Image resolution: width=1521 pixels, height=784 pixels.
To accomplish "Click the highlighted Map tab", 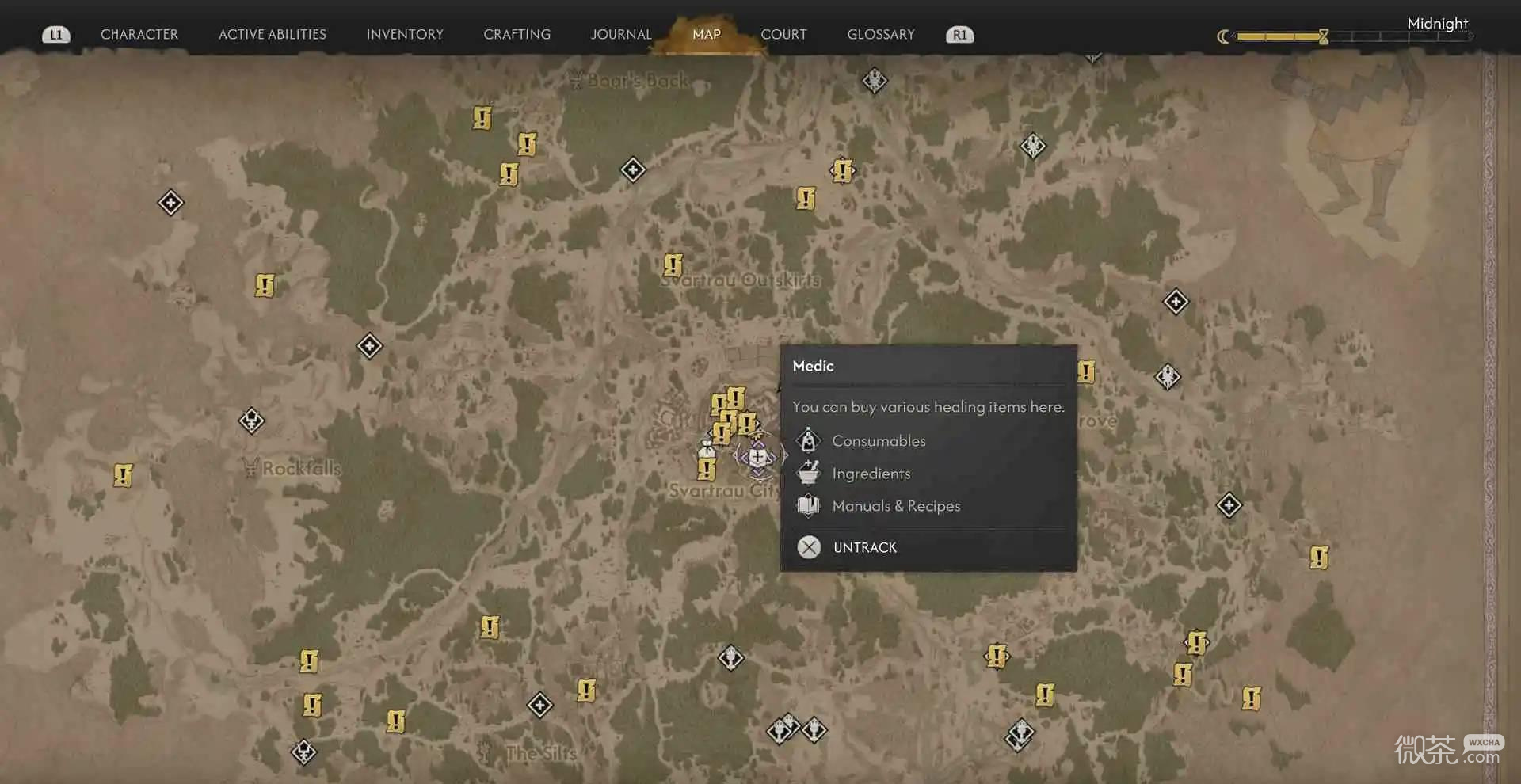I will [x=707, y=34].
